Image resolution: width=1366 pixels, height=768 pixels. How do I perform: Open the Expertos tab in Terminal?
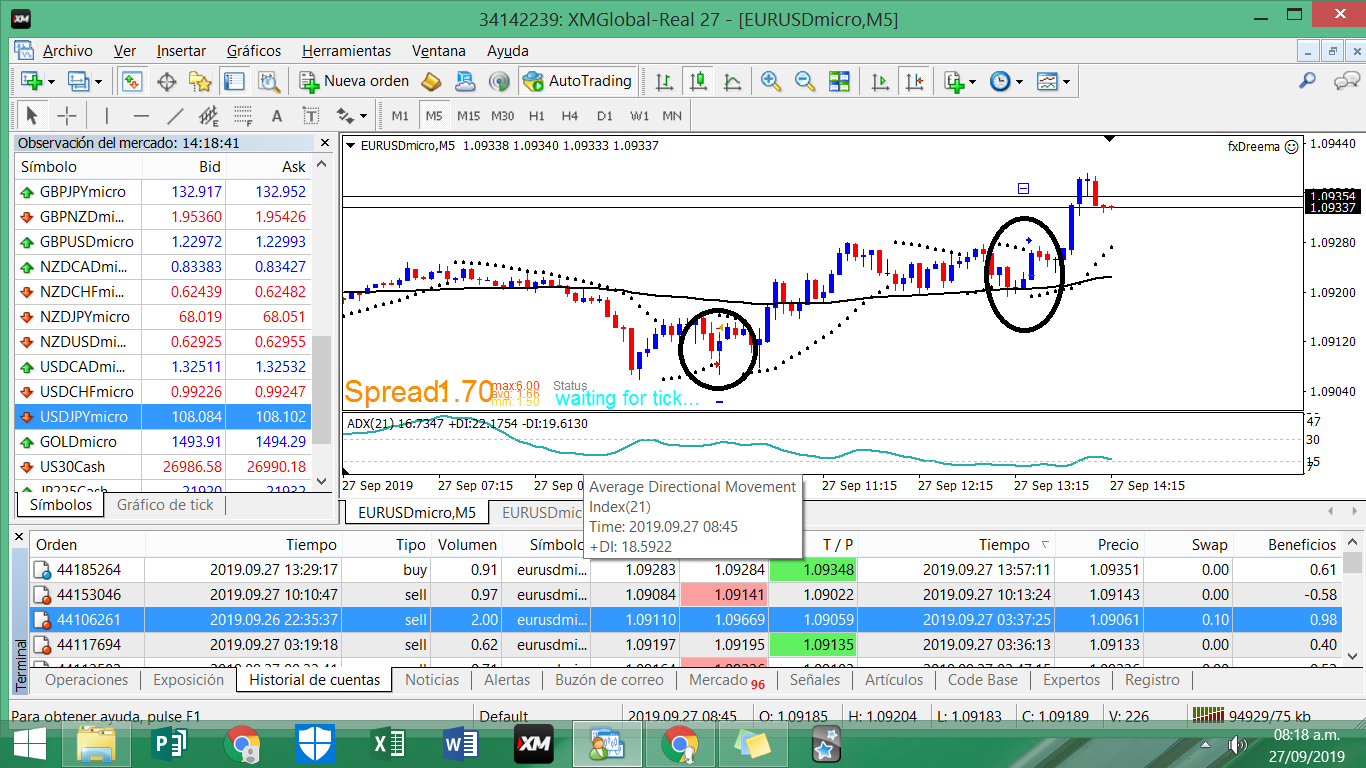[1072, 680]
